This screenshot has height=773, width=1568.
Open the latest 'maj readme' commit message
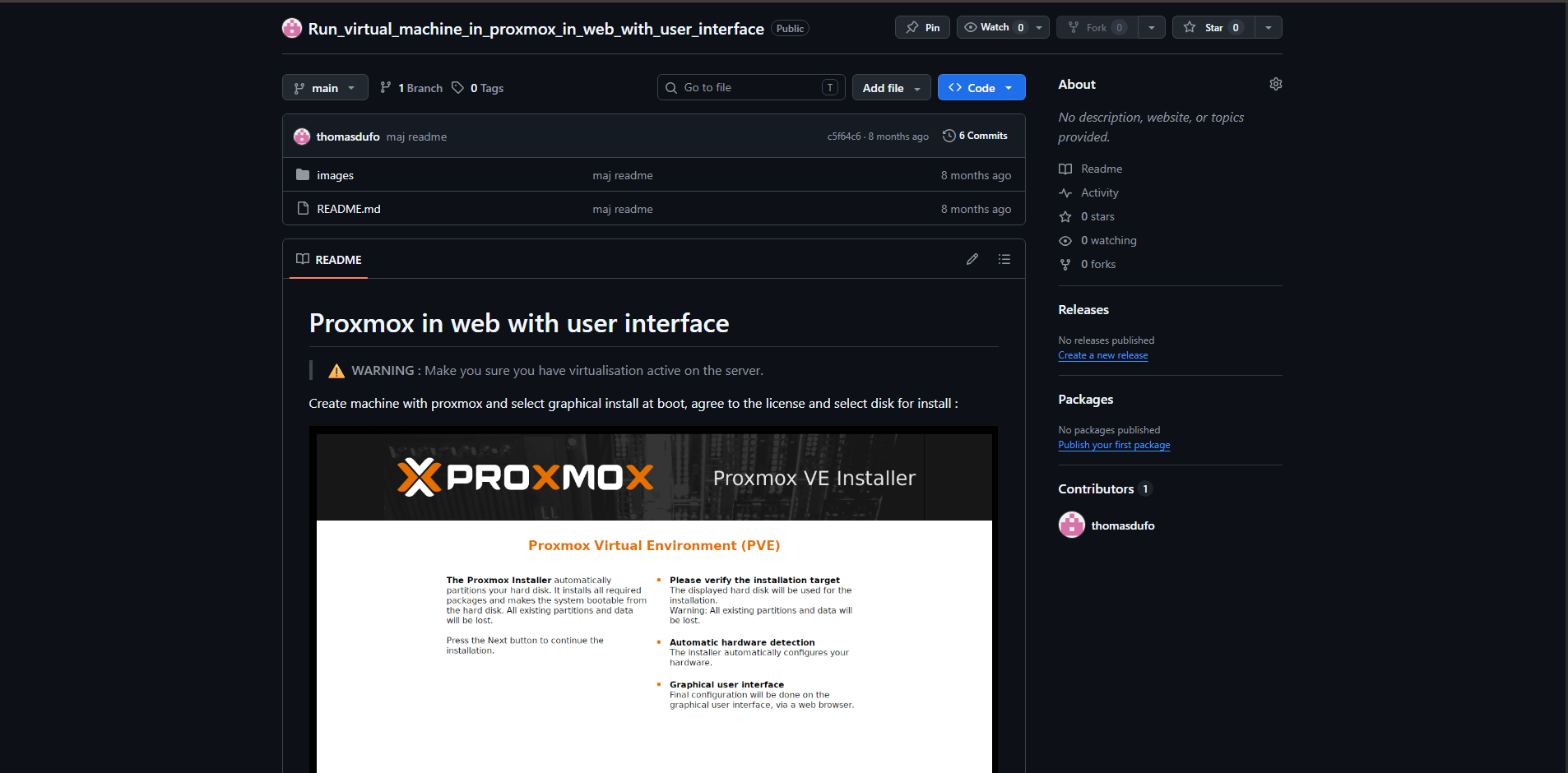[x=416, y=137]
